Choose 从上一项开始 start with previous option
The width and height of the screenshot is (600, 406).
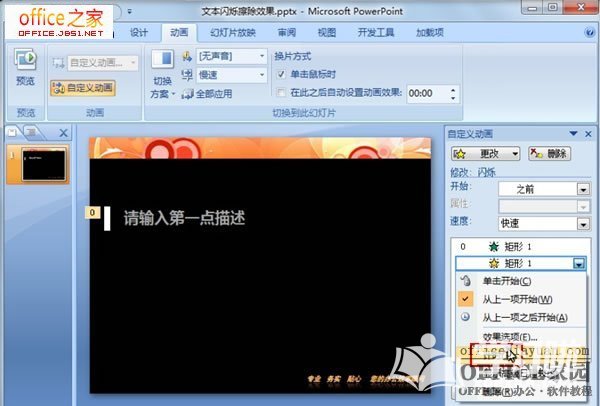[516, 299]
